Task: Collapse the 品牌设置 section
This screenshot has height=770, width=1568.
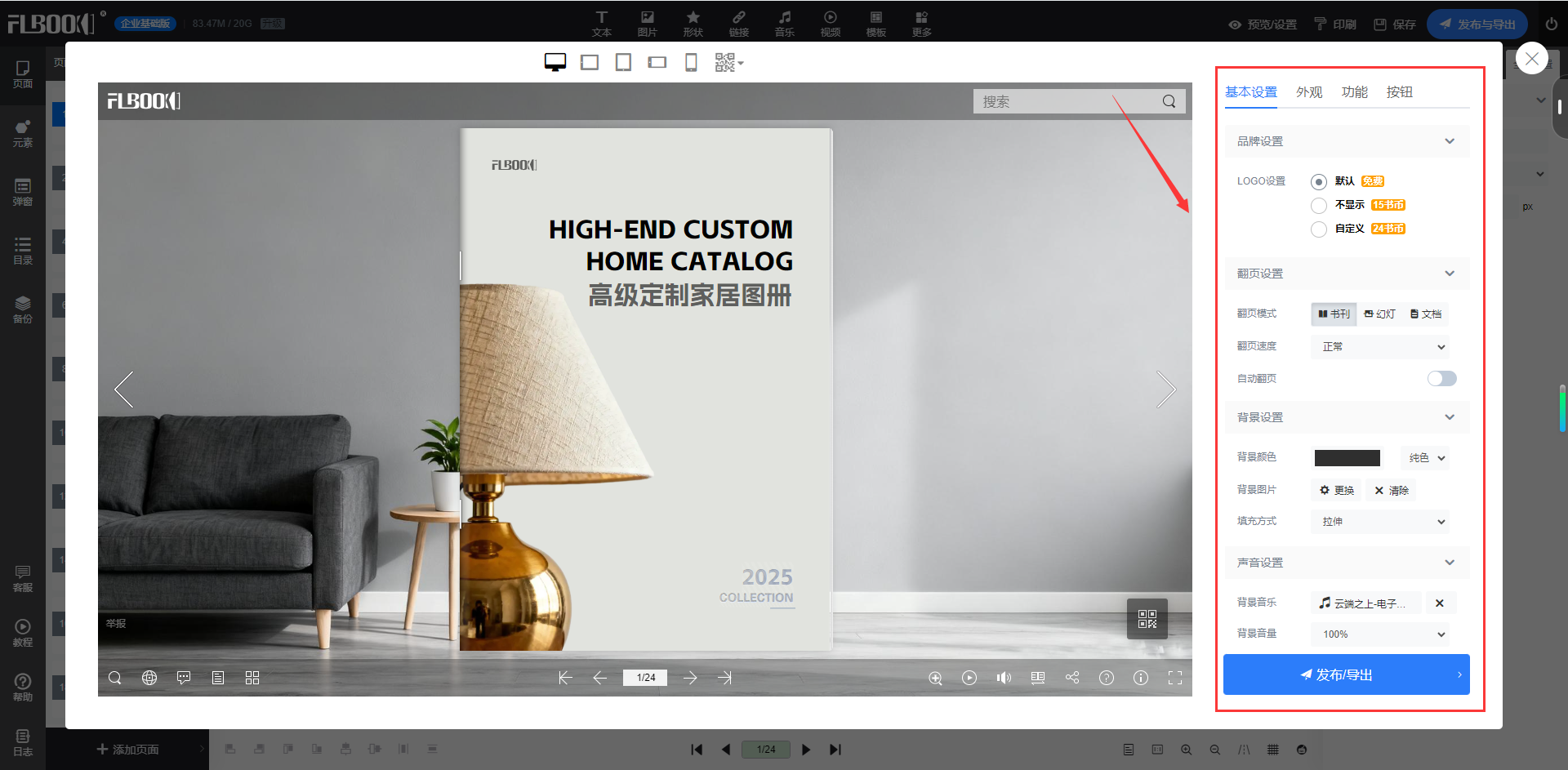Action: coord(1449,141)
